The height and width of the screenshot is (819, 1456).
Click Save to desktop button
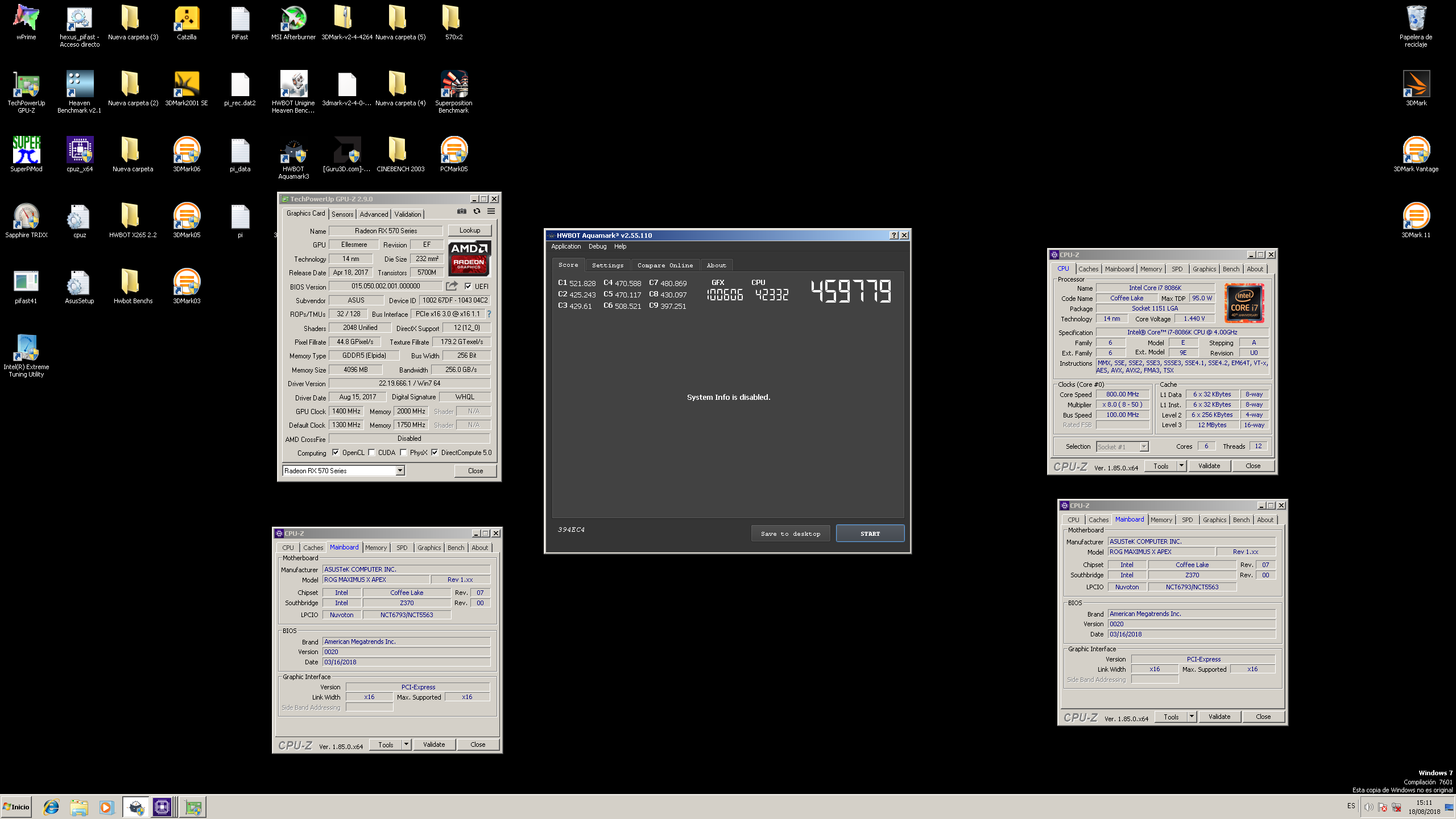[x=791, y=533]
